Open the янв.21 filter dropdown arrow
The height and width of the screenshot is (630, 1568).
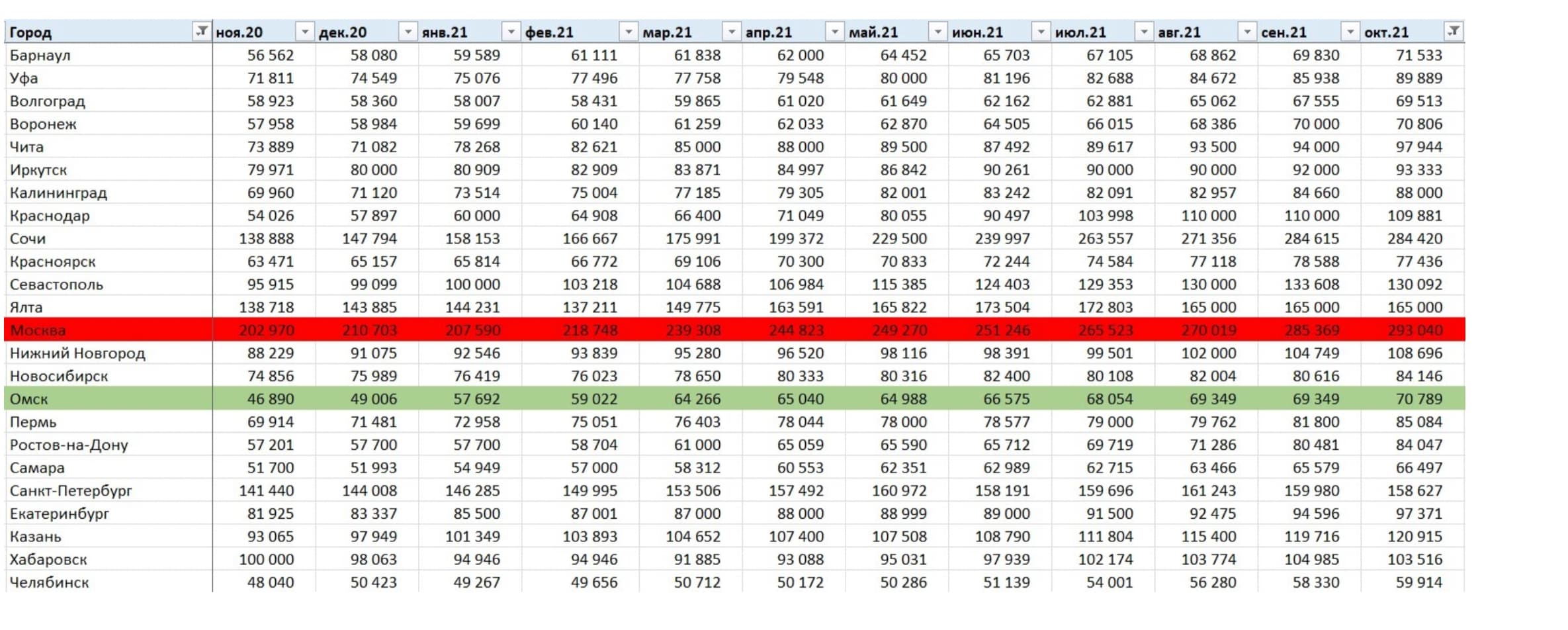pos(511,31)
